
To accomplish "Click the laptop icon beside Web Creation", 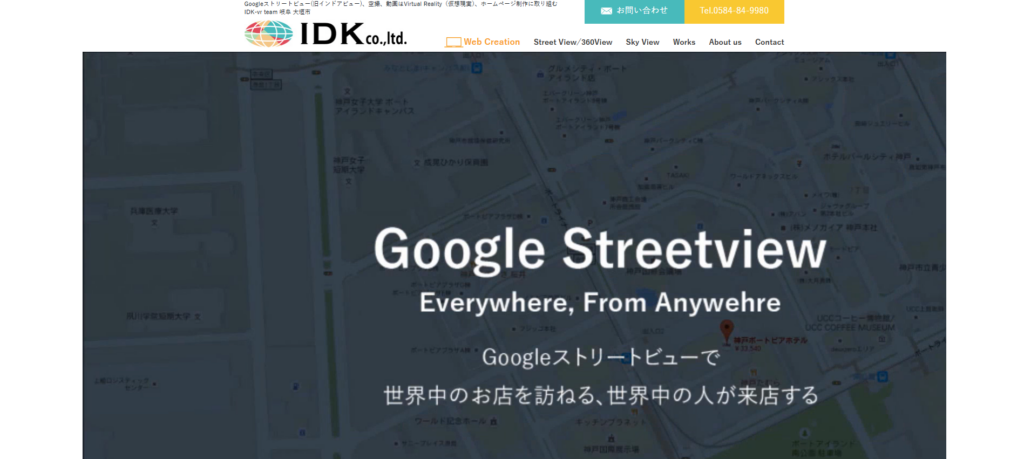I will 453,42.
